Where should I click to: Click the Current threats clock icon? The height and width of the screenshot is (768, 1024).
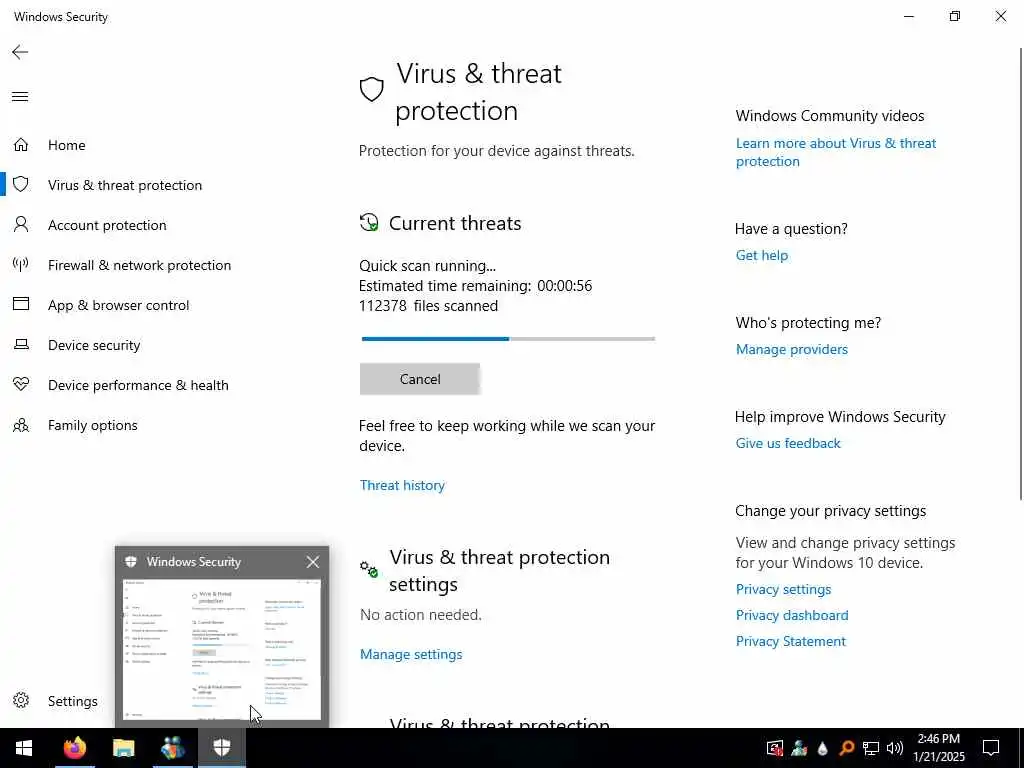(369, 223)
